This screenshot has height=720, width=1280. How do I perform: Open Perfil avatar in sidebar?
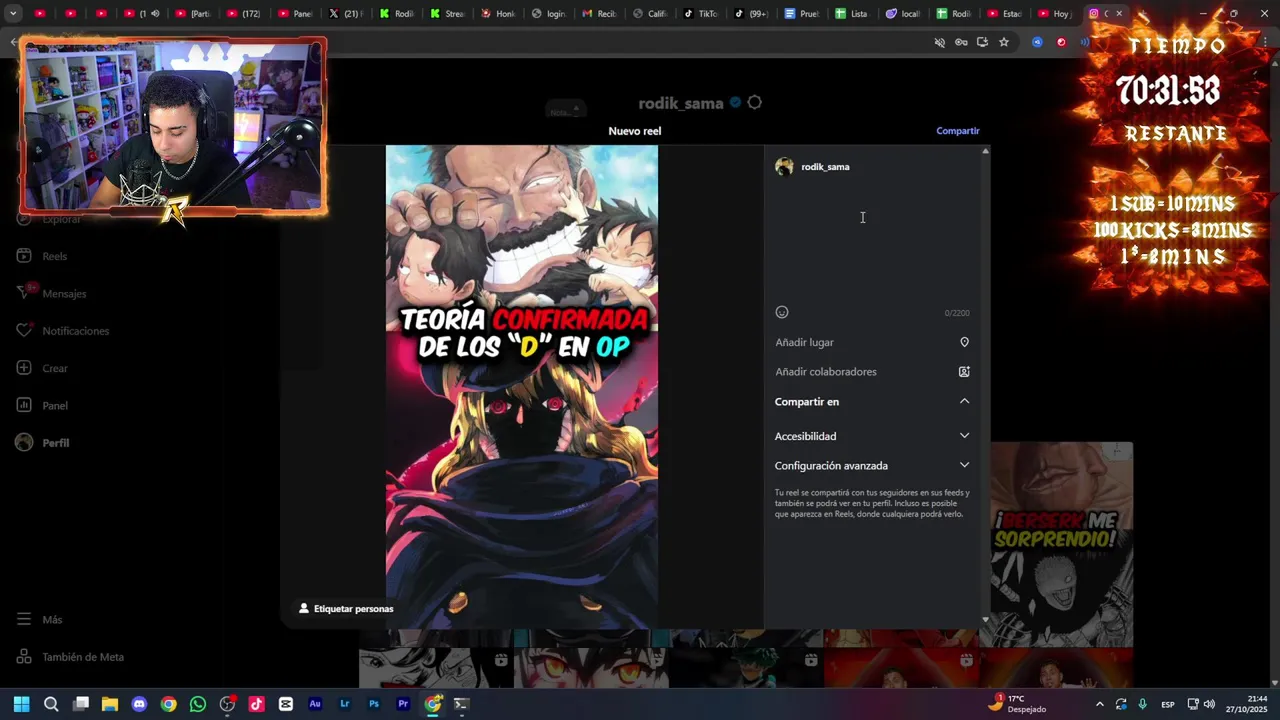24,443
